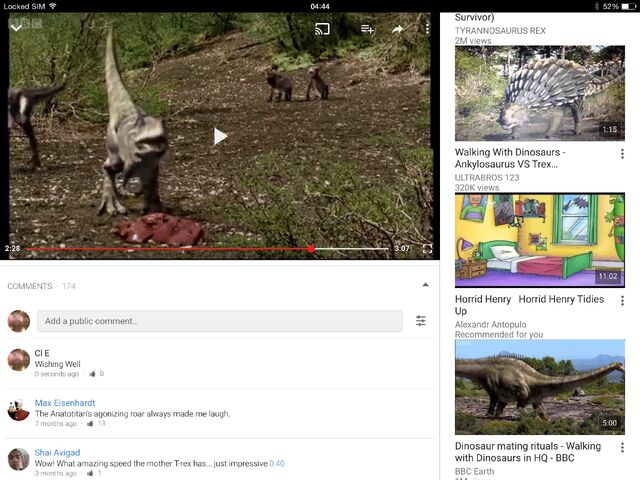The image size is (640, 480).
Task: Tap Dinosaur mating rituals title text
Action: tap(528, 452)
